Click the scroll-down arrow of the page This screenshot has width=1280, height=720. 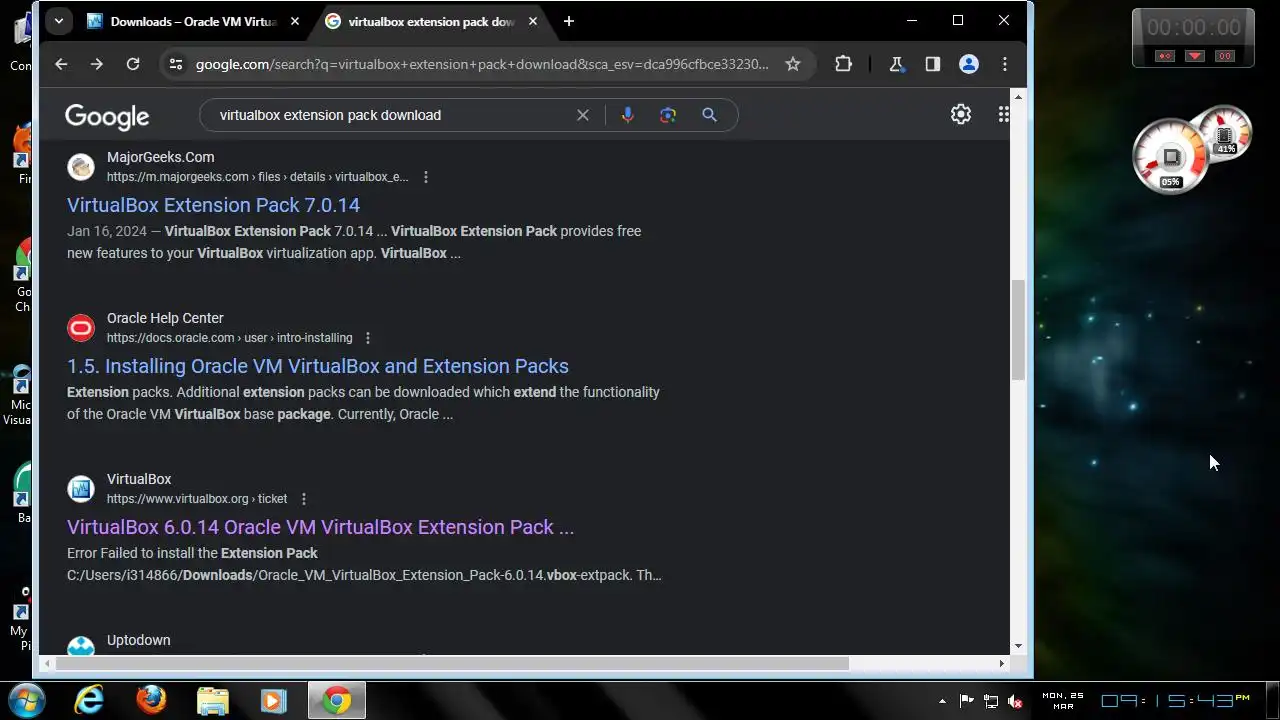pos(1018,647)
